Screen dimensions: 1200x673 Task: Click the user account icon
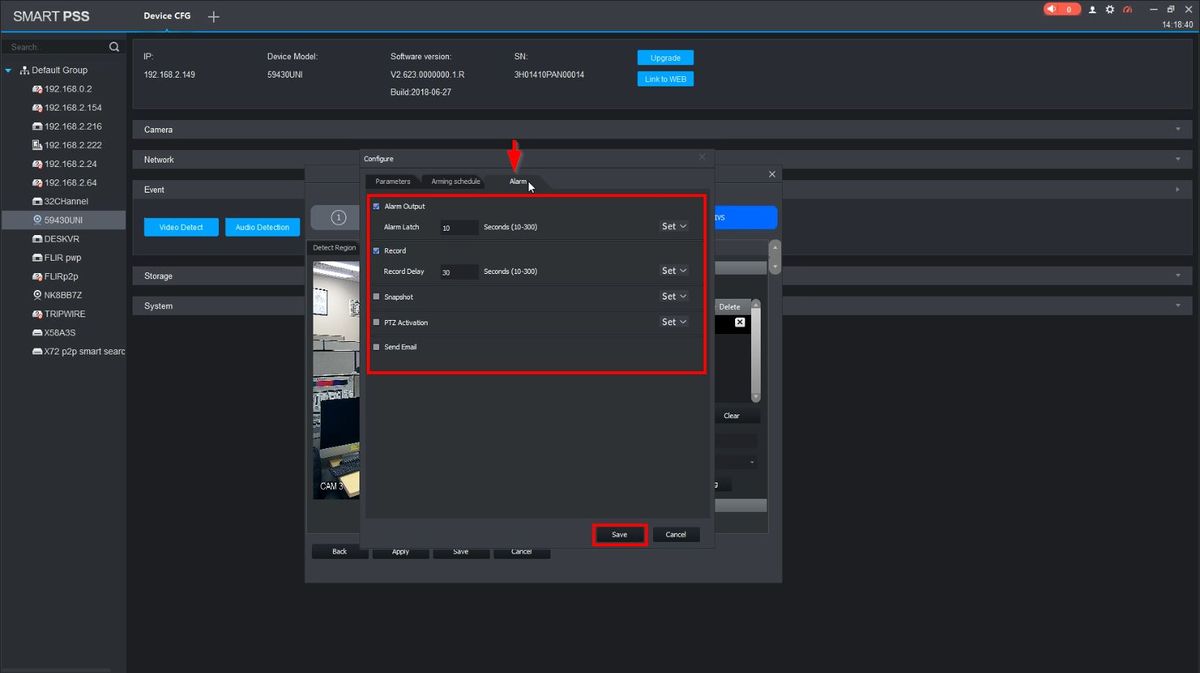click(1092, 9)
